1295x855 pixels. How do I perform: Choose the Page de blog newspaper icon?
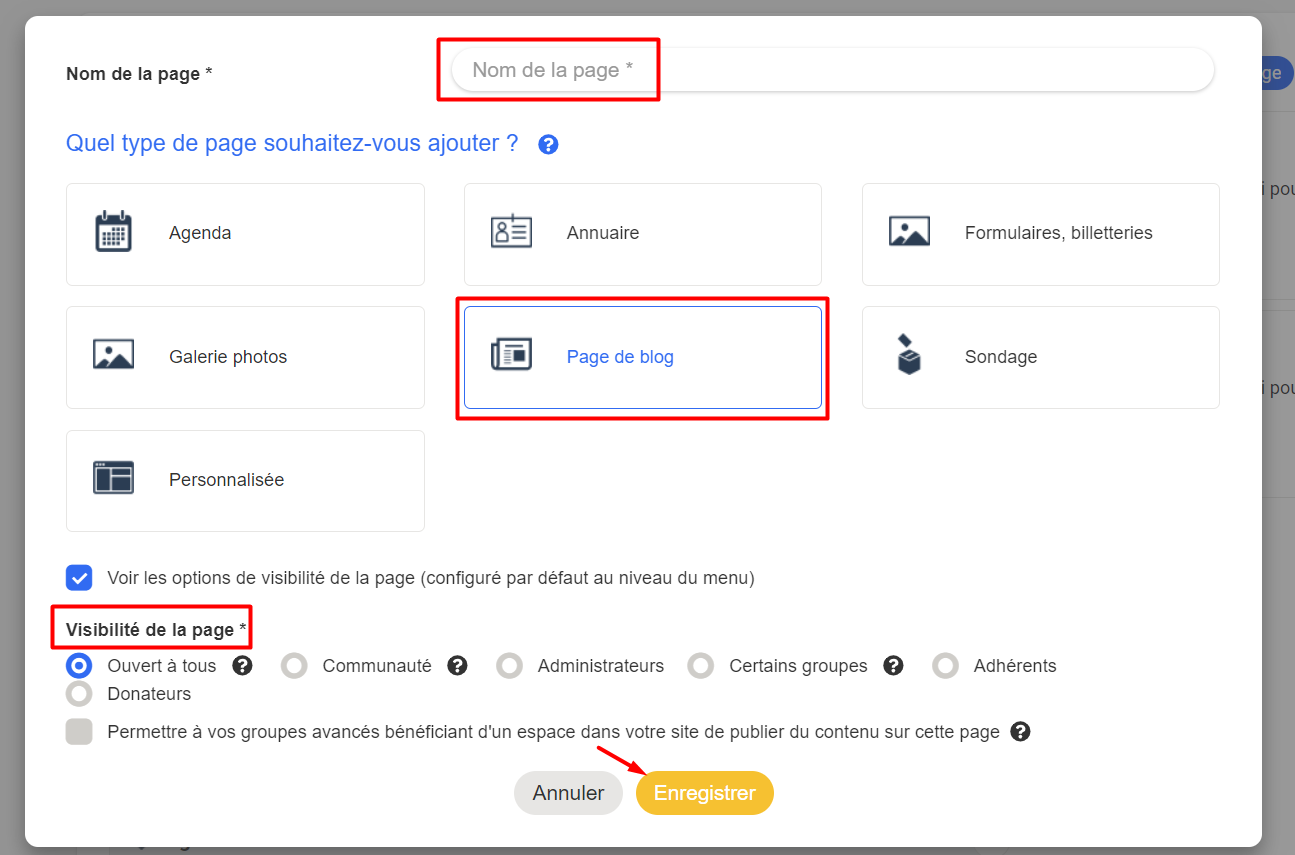pos(511,355)
